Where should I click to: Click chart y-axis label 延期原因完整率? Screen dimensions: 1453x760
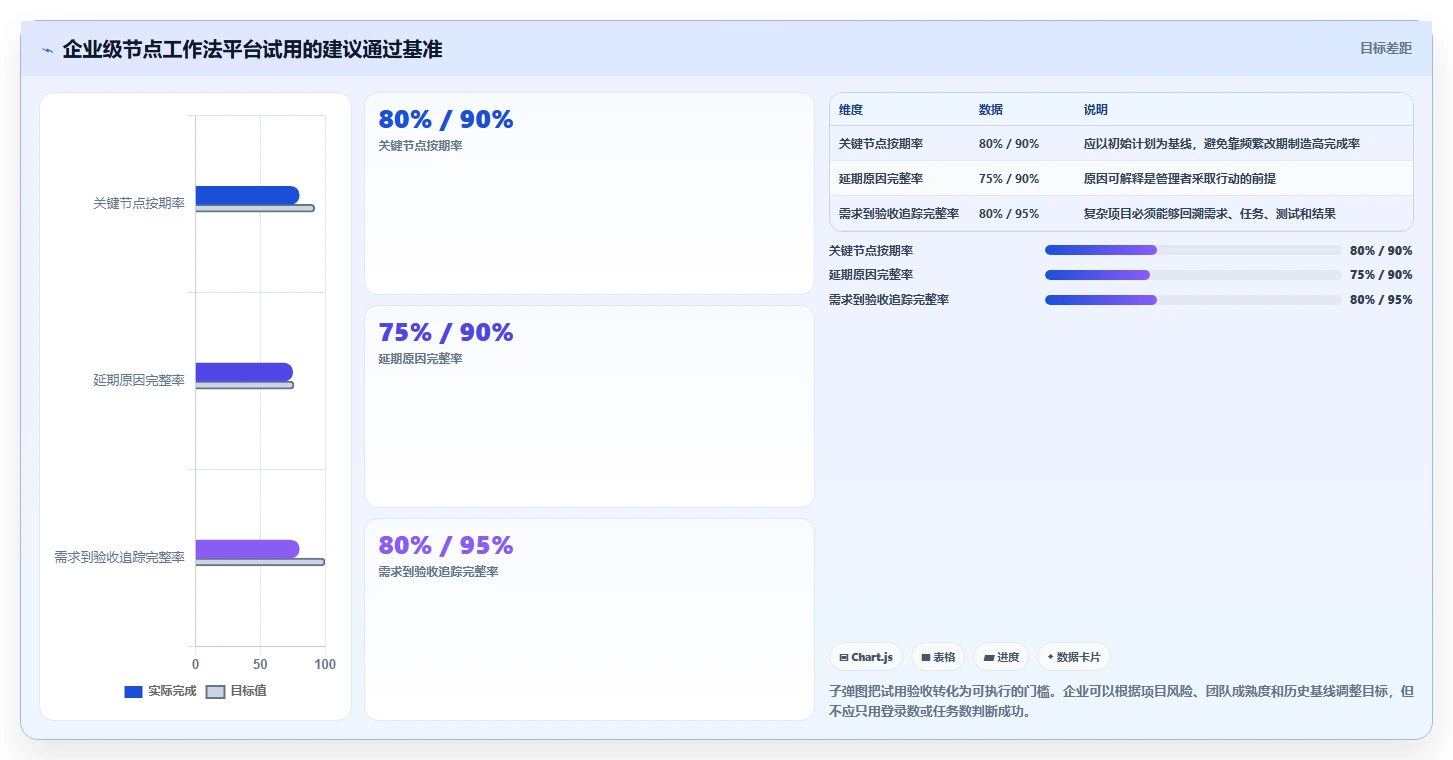tap(139, 380)
